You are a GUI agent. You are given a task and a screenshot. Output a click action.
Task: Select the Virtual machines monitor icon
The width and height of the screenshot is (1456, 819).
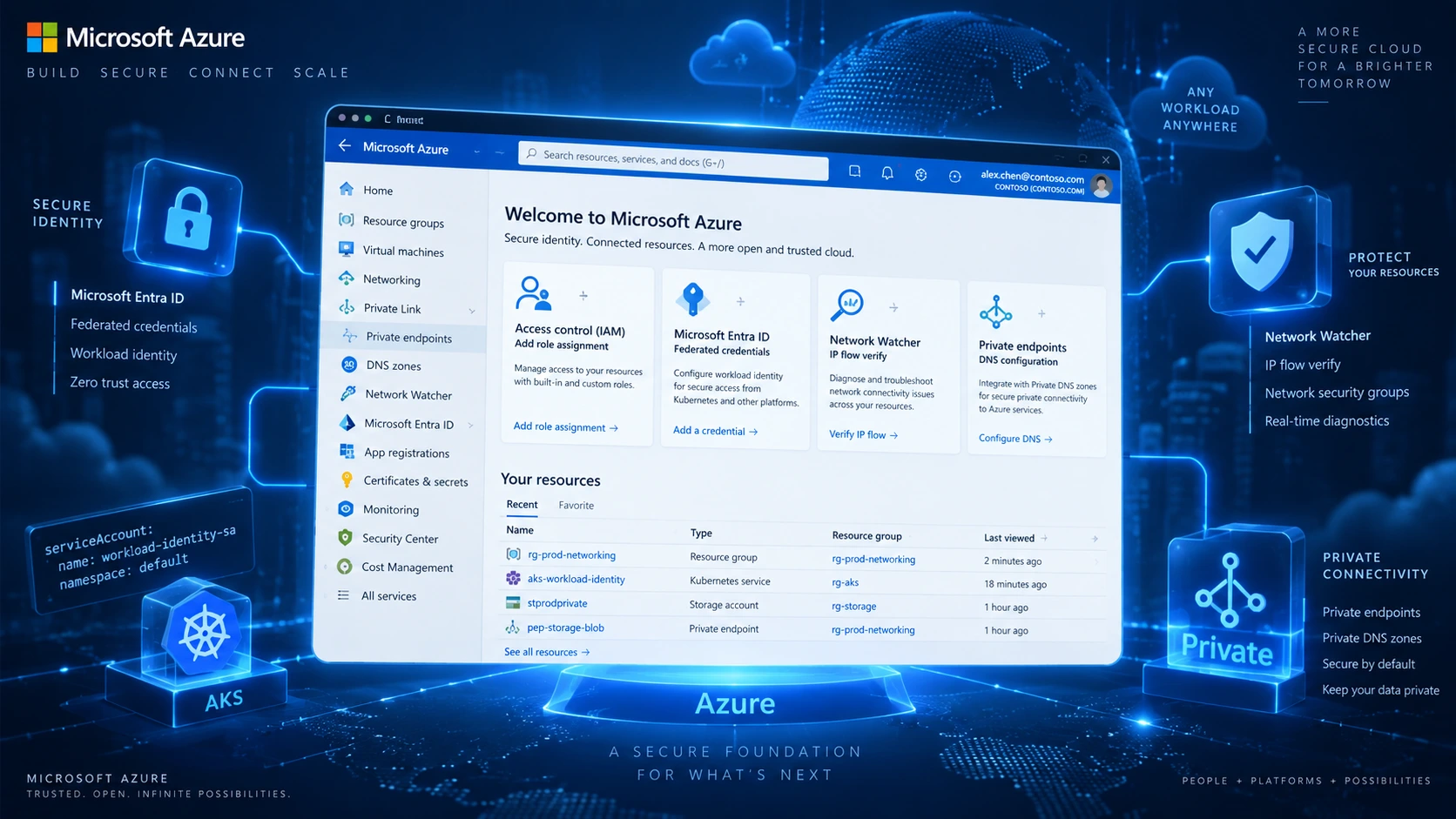pos(347,250)
